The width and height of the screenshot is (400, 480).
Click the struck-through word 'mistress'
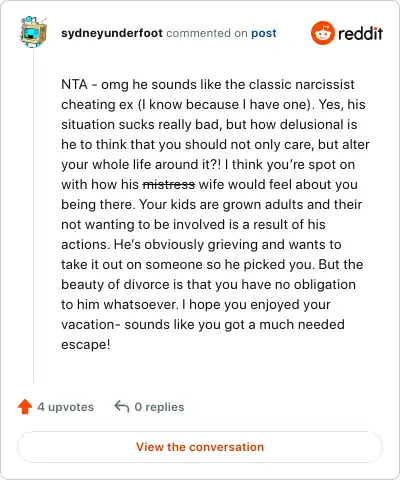[x=169, y=184]
